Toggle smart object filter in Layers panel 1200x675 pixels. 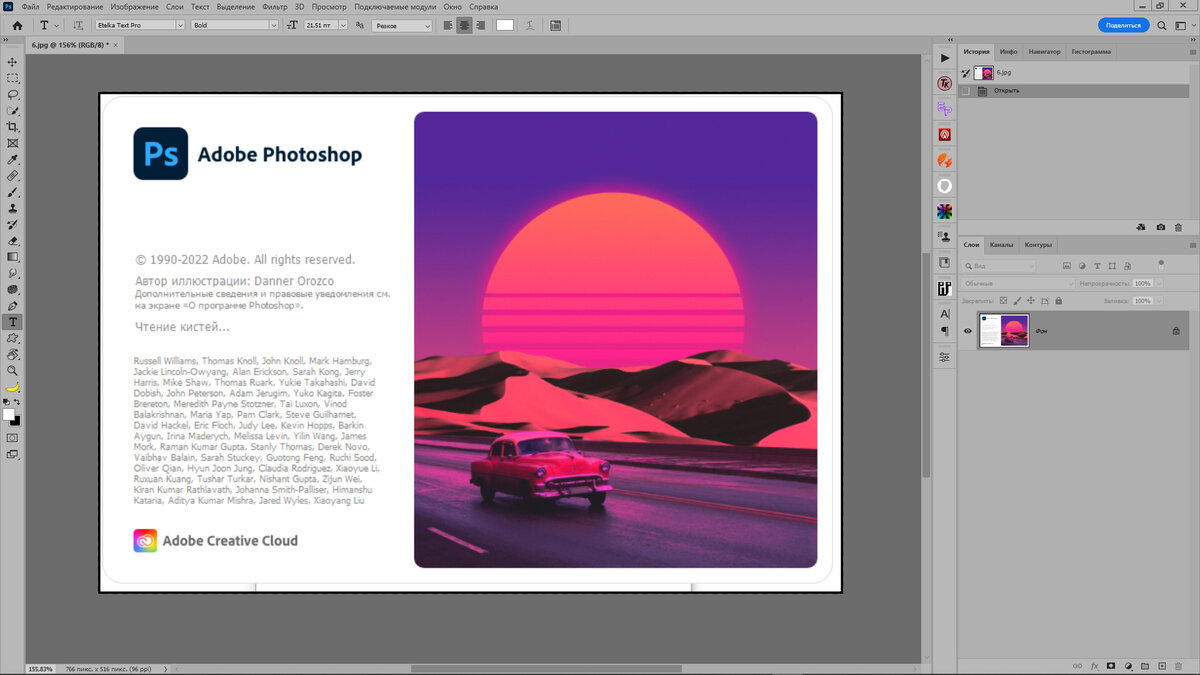[x=1129, y=266]
